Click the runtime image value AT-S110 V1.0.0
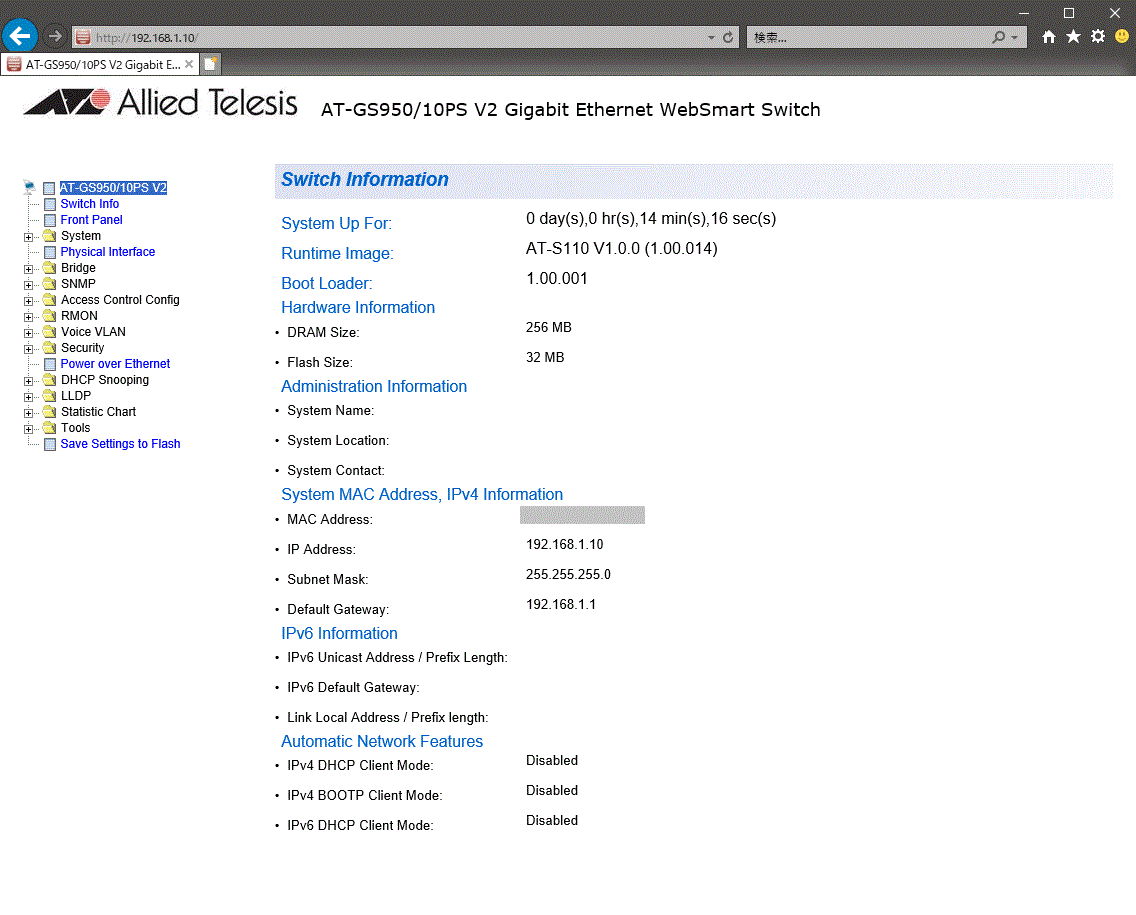 coord(622,248)
